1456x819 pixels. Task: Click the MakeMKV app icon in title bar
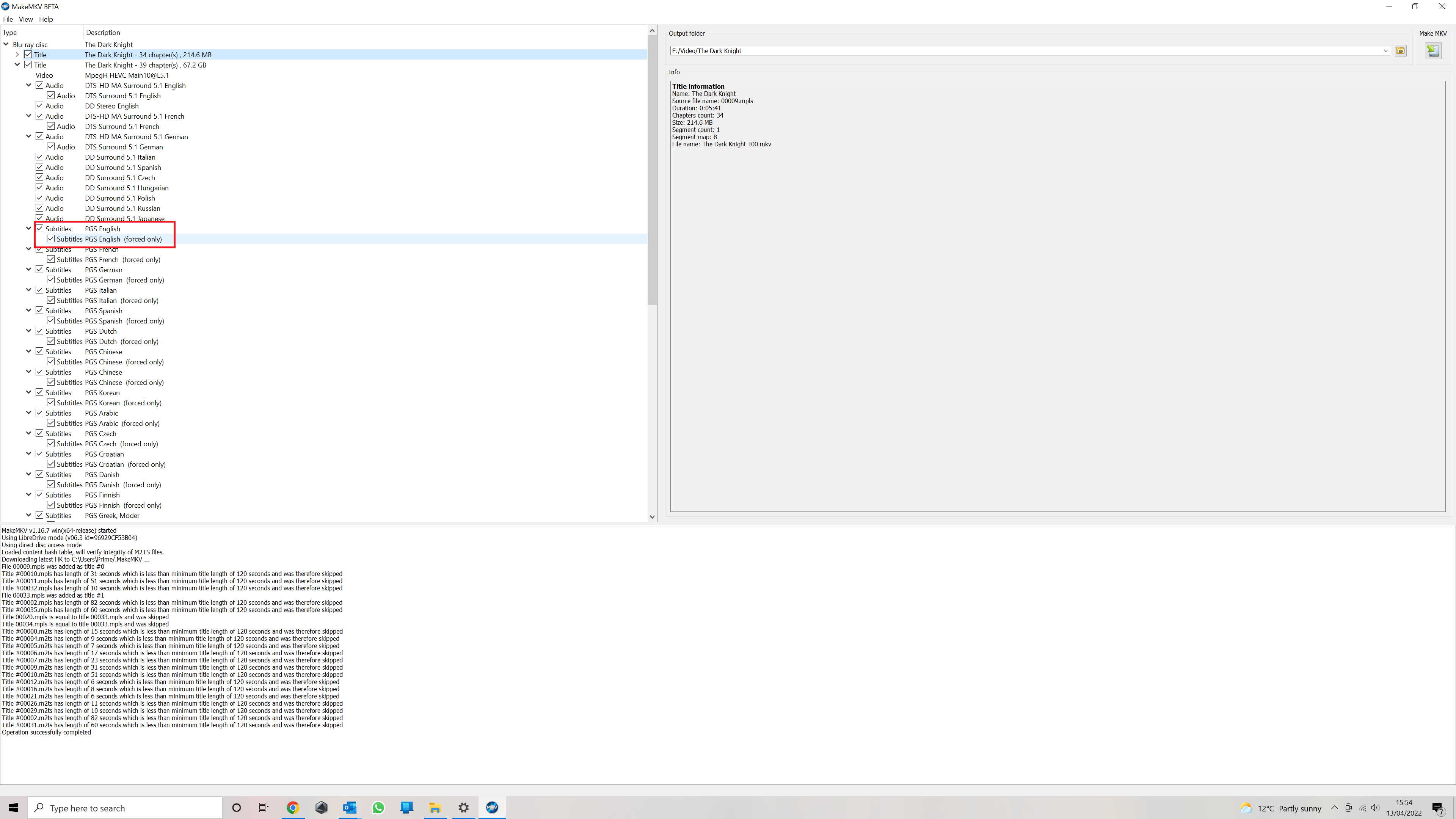[6, 6]
